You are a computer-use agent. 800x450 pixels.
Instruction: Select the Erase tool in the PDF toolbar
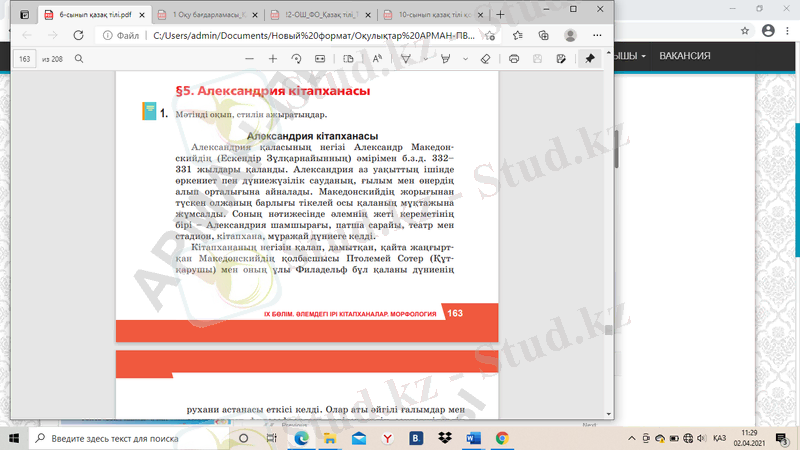pos(484,59)
